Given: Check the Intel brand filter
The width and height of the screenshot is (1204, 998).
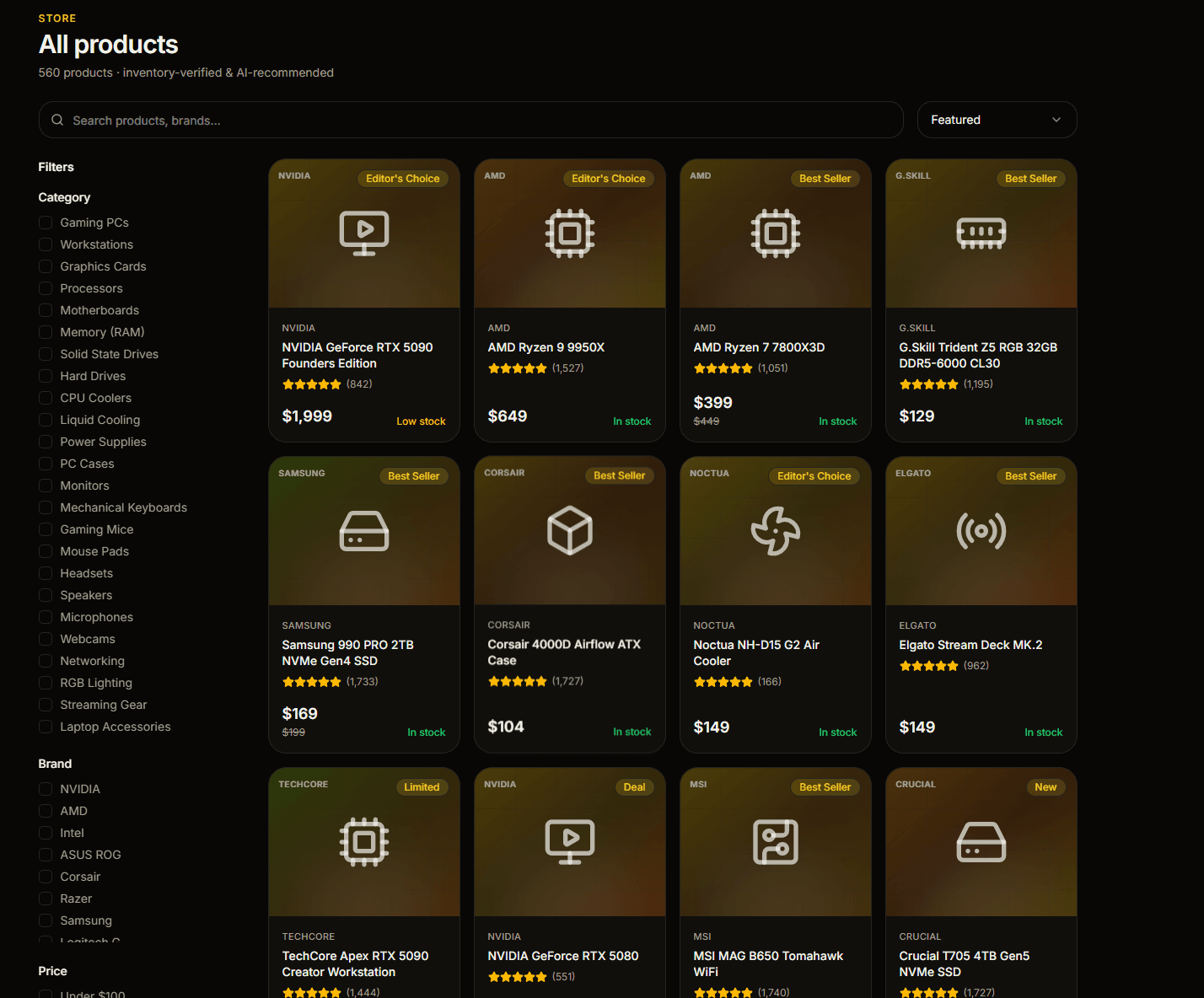Looking at the screenshot, I should coord(46,833).
